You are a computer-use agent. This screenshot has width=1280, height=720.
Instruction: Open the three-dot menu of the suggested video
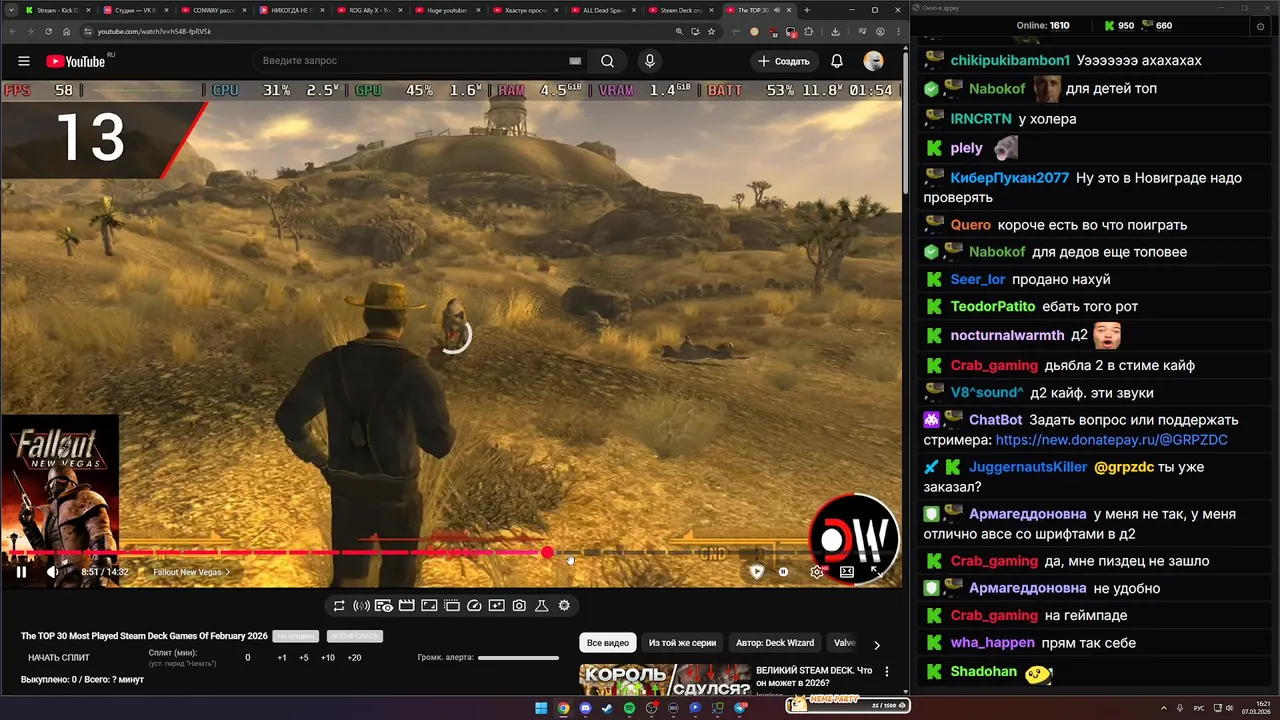886,672
